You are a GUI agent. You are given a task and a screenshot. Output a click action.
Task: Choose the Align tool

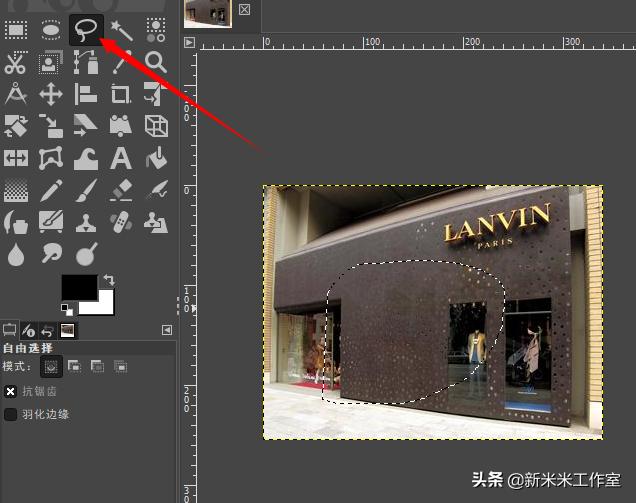(86, 94)
